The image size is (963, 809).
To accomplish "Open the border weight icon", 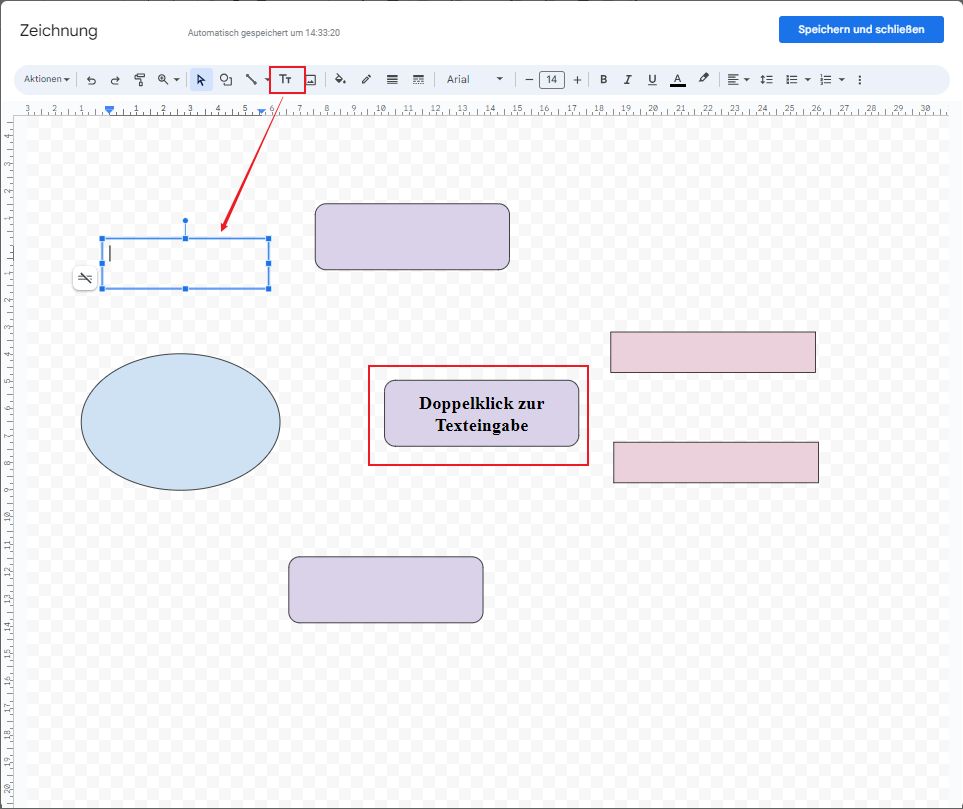I will click(392, 80).
